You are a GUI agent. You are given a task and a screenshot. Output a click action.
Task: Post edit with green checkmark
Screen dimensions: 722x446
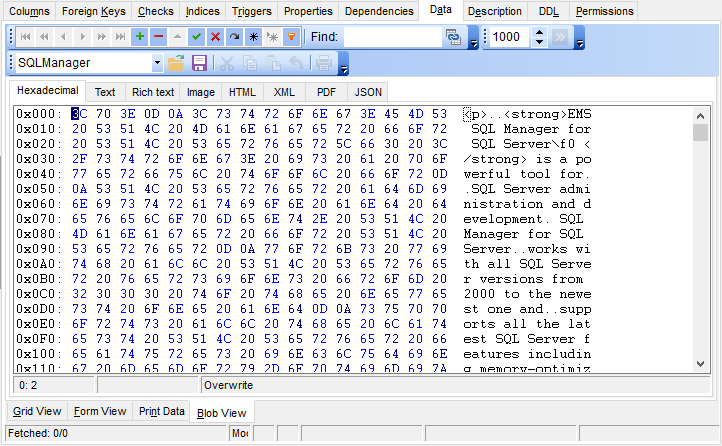(x=197, y=37)
